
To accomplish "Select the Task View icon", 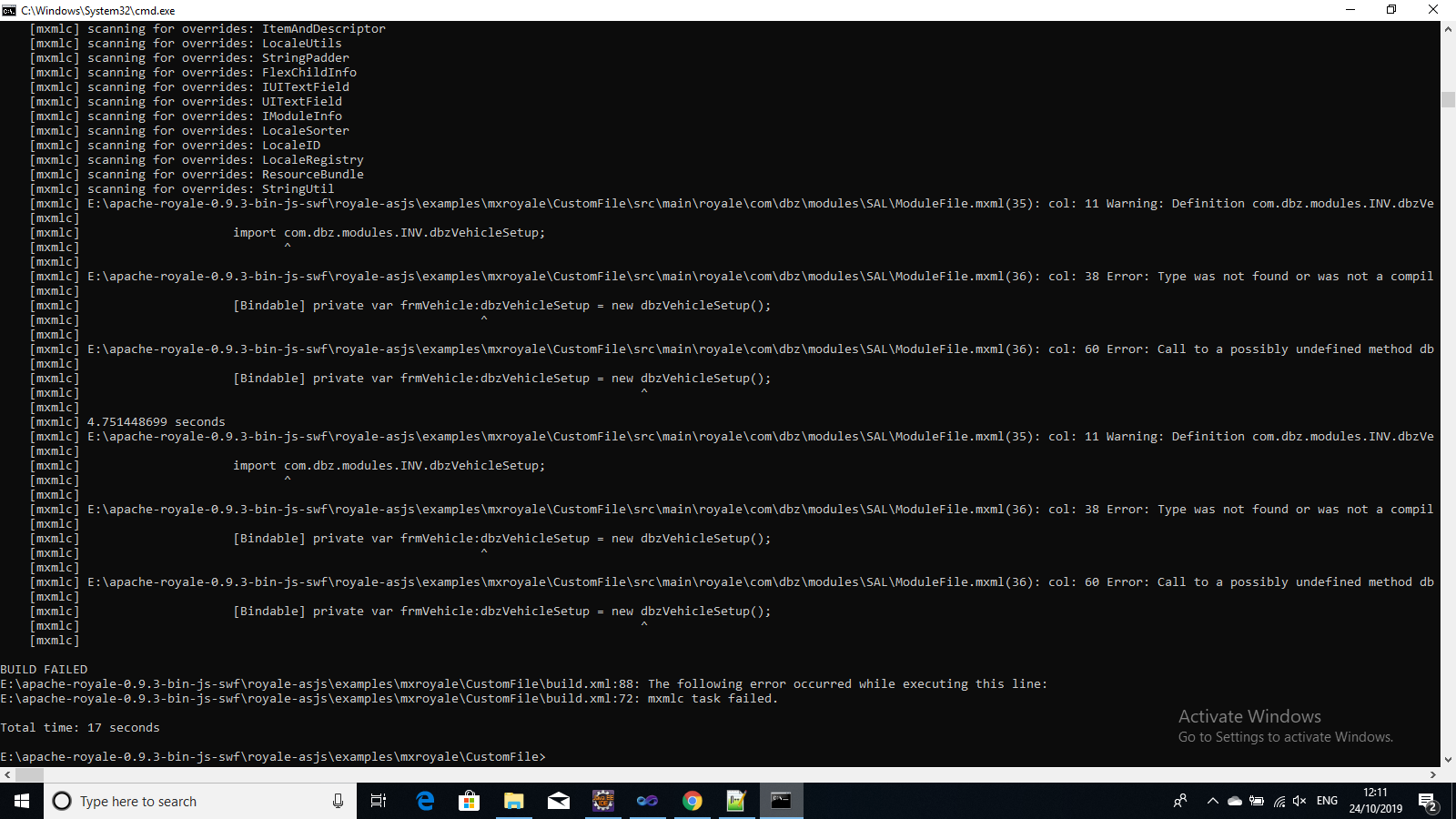I will pyautogui.click(x=378, y=801).
